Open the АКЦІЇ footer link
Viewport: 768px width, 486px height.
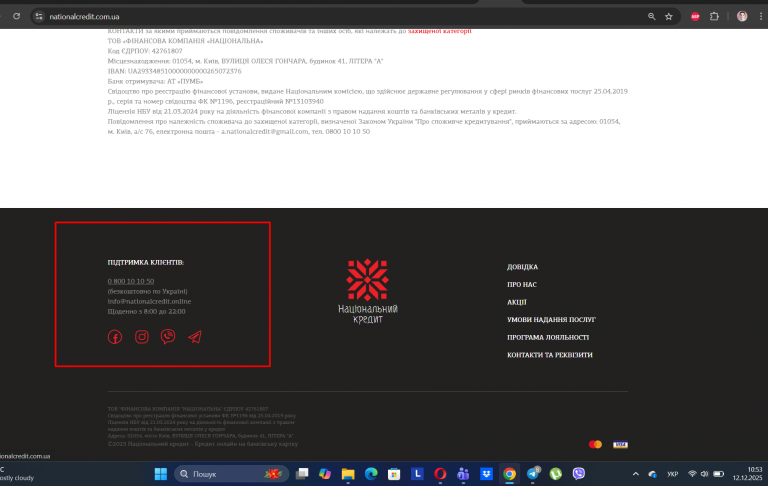(x=517, y=302)
